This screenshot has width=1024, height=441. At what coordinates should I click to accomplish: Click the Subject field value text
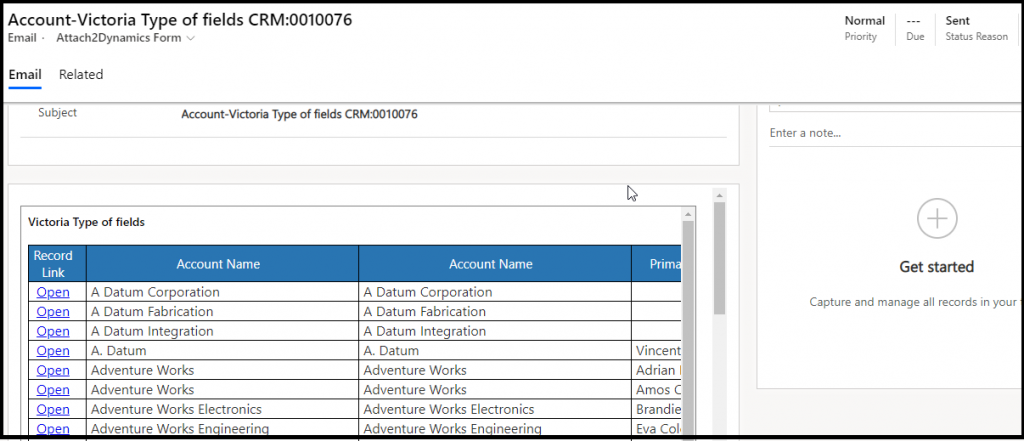click(x=299, y=114)
